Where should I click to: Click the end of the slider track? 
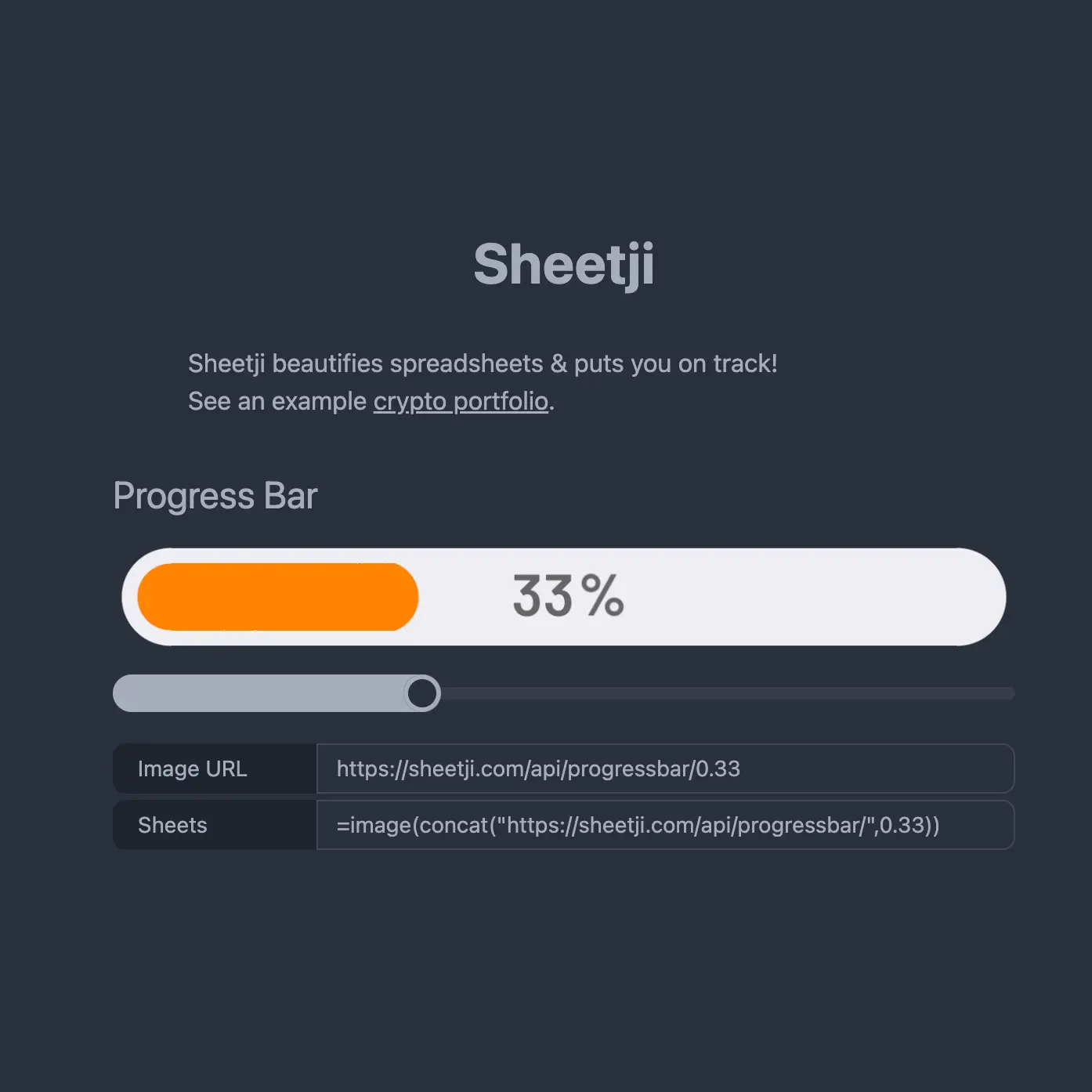coord(1003,692)
